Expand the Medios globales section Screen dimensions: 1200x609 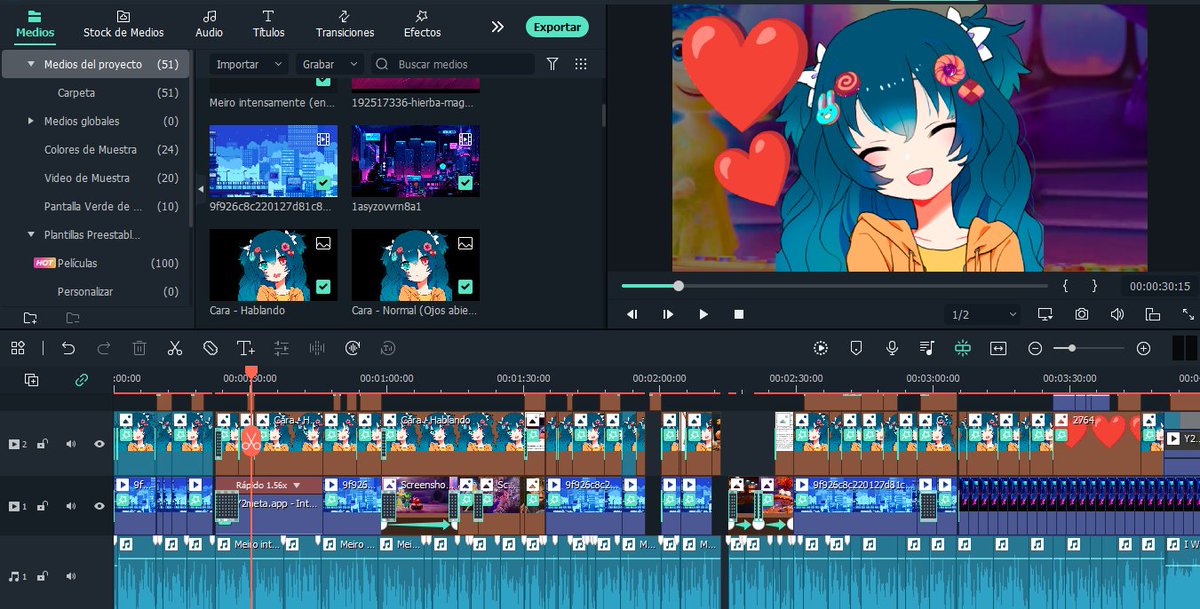pyautogui.click(x=31, y=122)
